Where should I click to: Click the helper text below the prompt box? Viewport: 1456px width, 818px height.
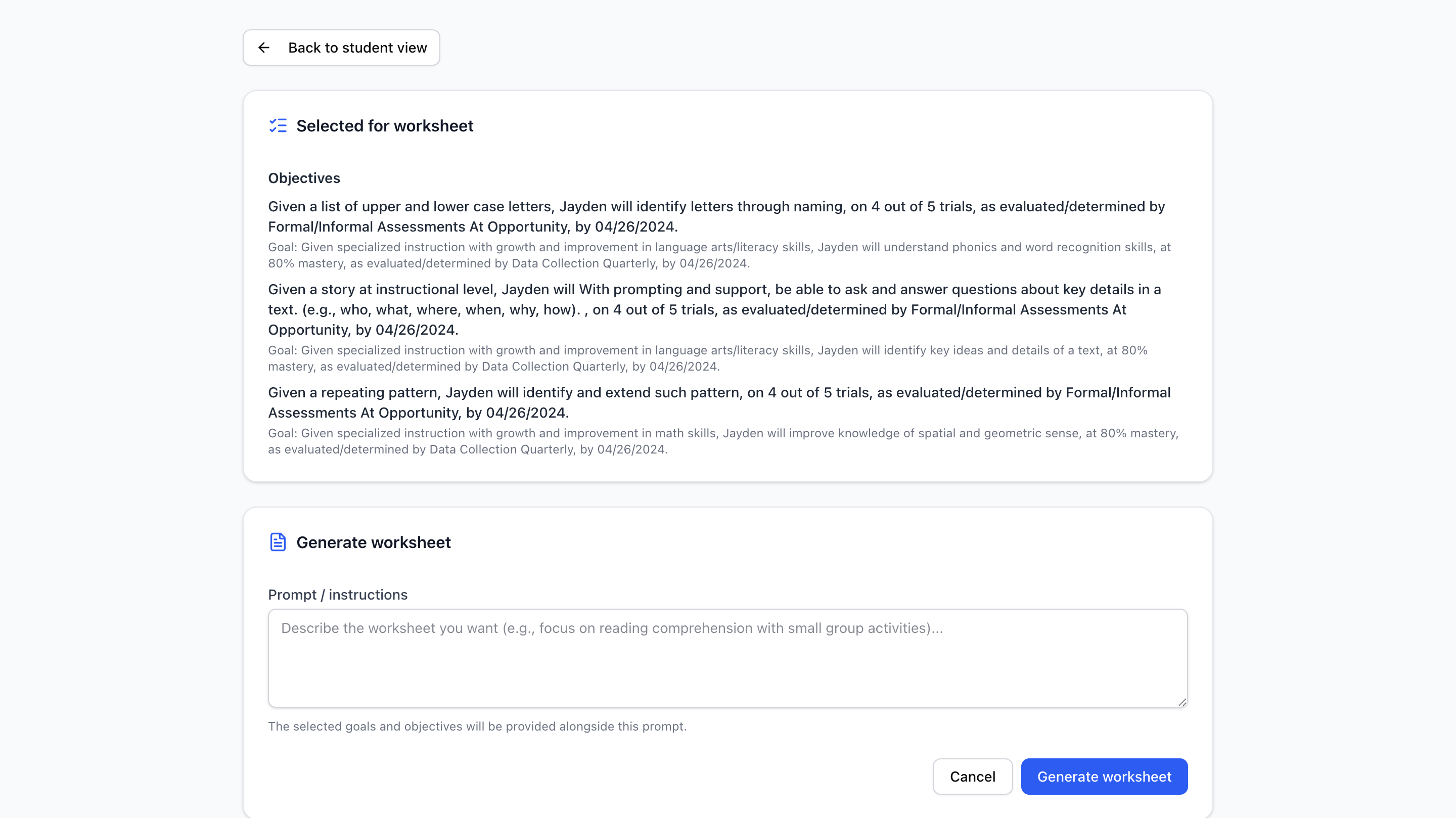click(477, 726)
